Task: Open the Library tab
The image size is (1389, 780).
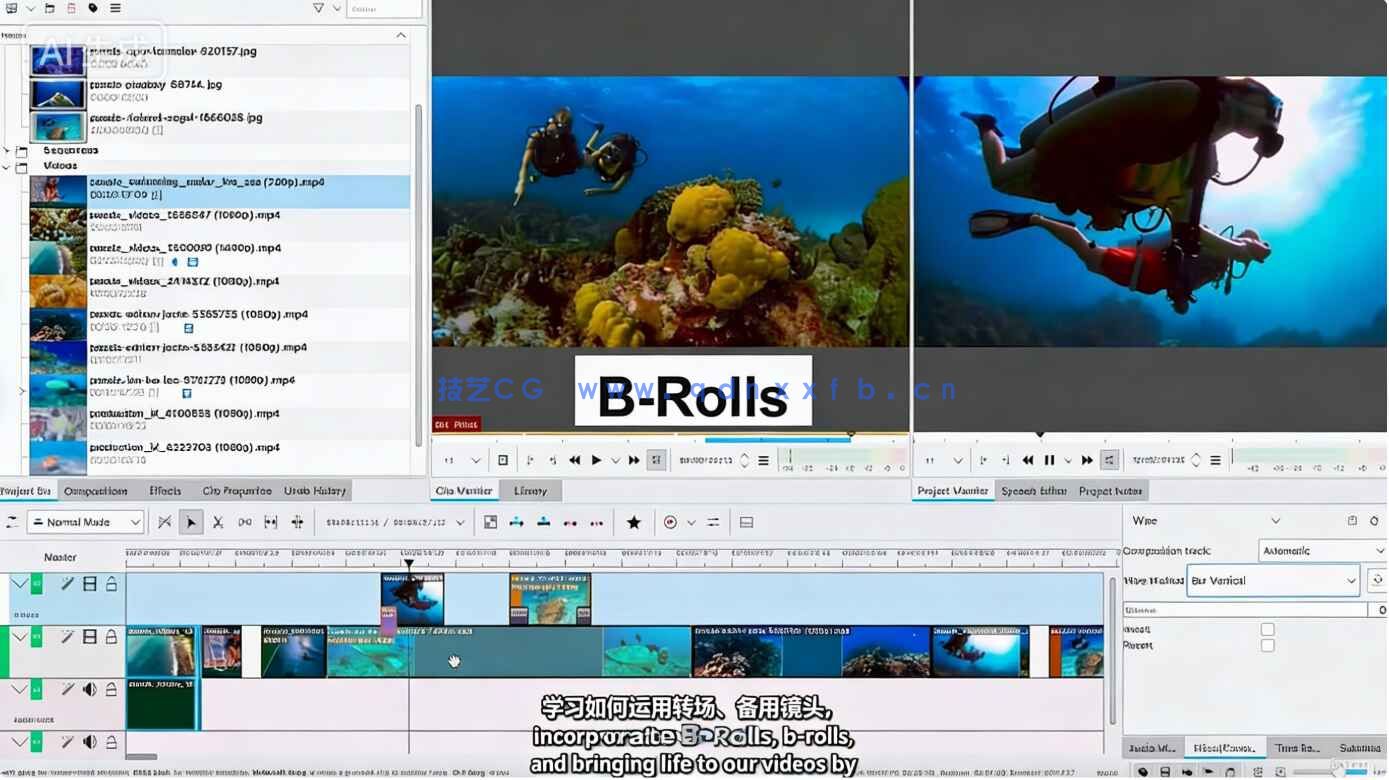Action: 530,491
